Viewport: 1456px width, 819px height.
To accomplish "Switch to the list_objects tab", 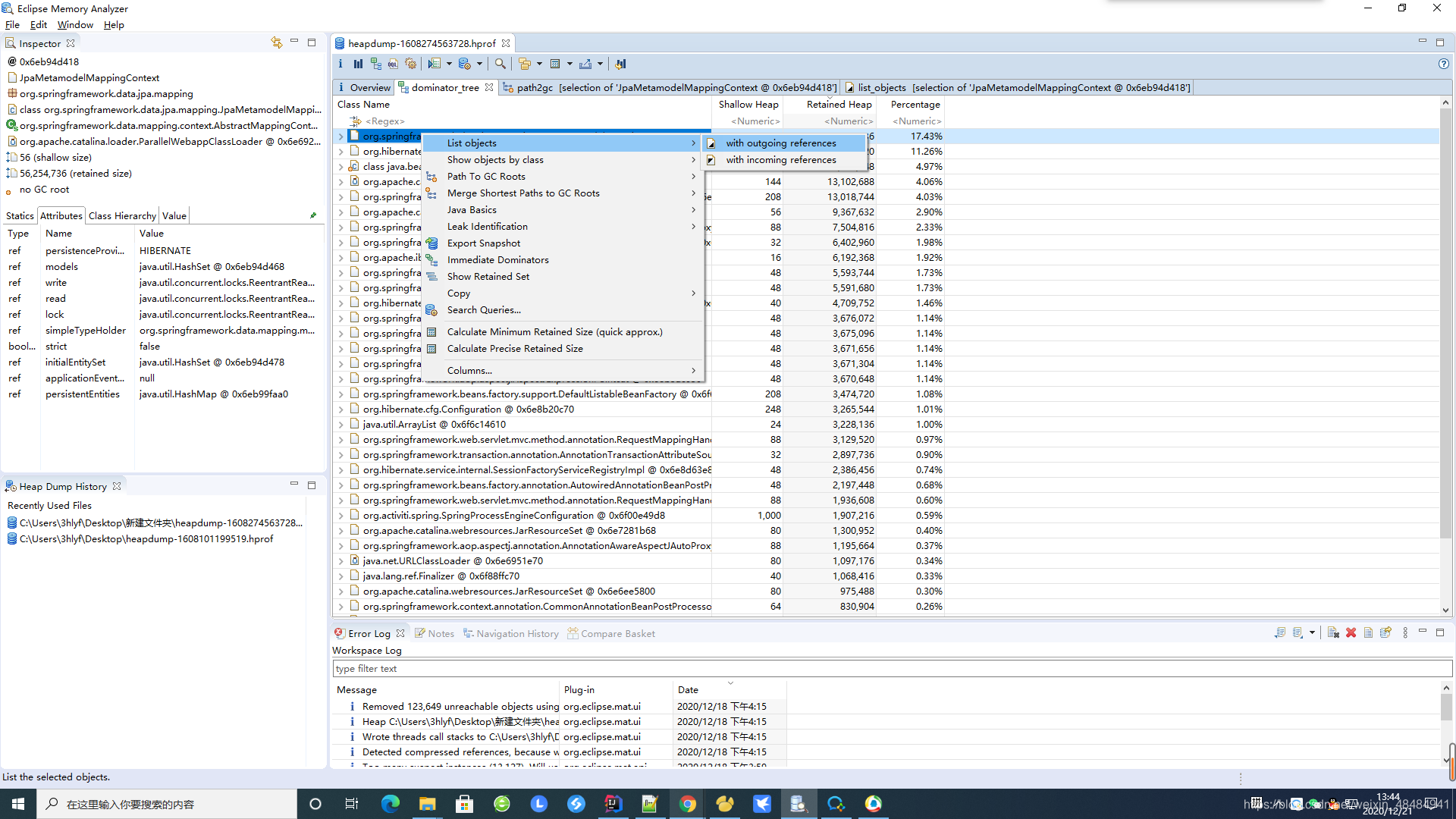I will click(1017, 87).
